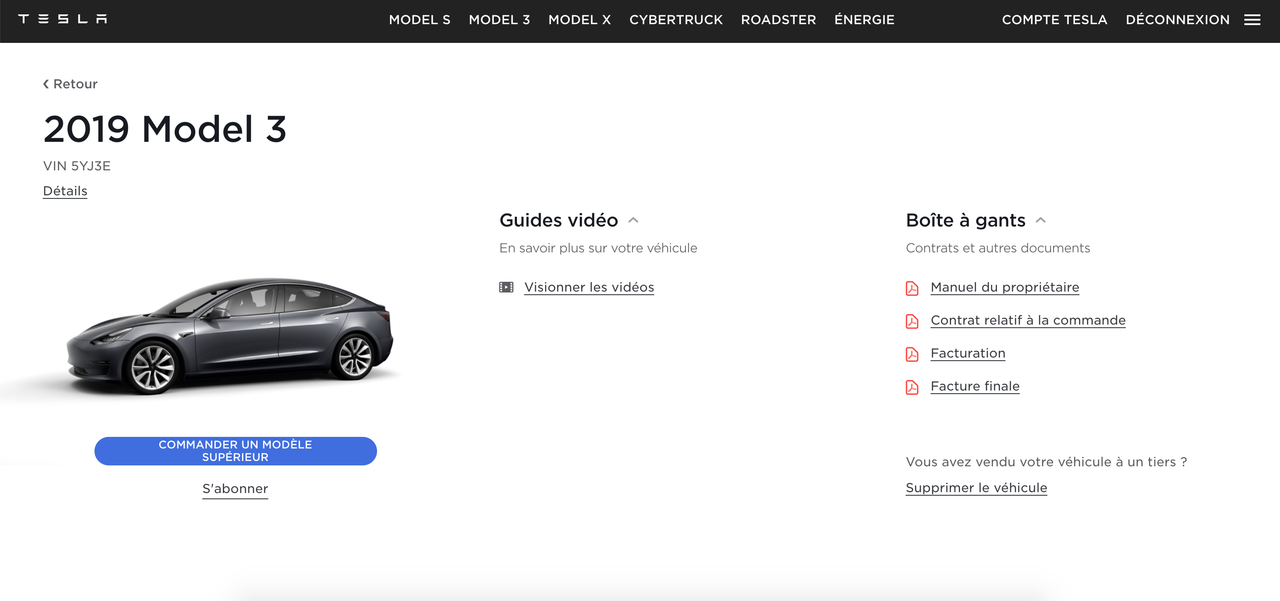The width and height of the screenshot is (1280, 601).
Task: Open Visionner les vidéos link
Action: coord(589,287)
